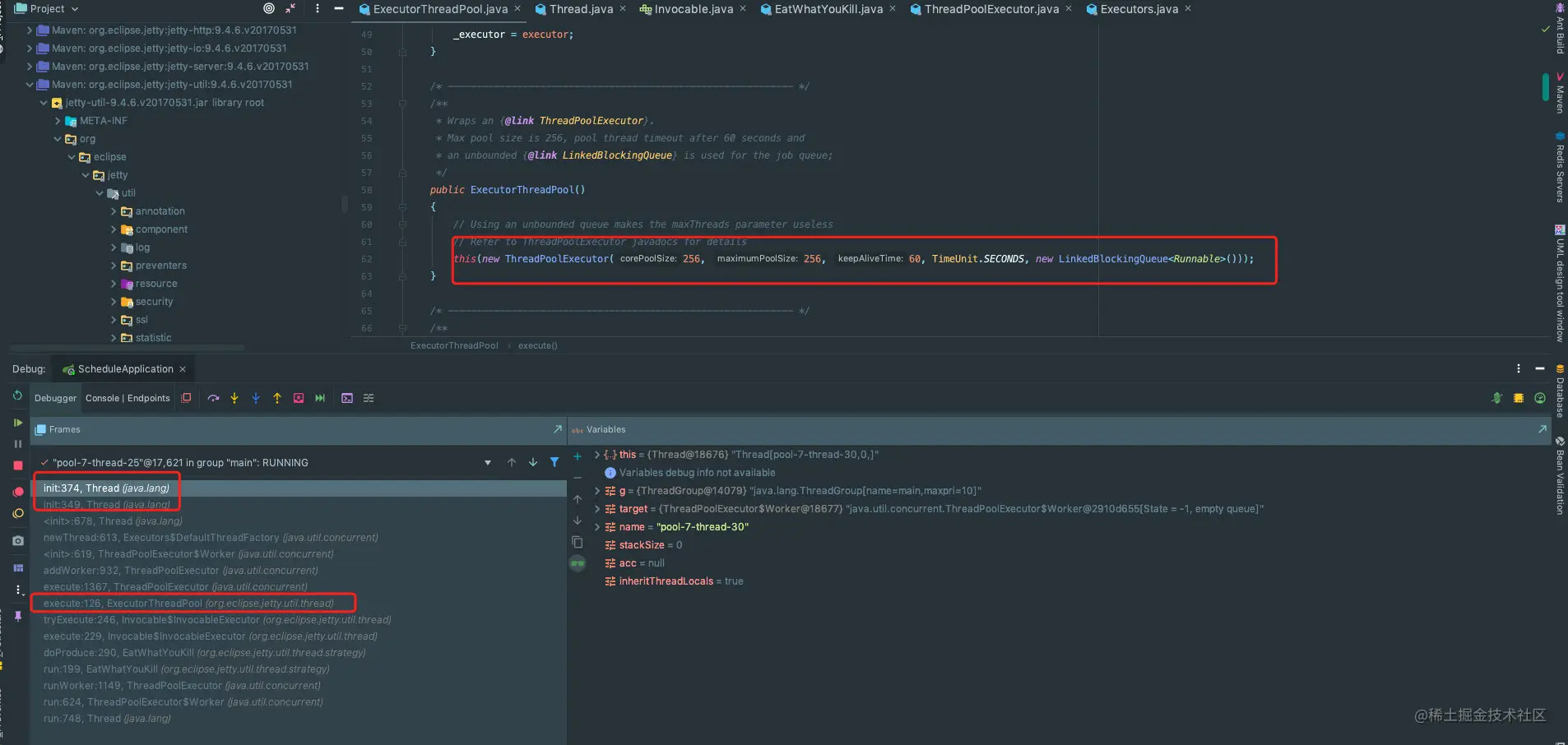
Task: Go to the previous frame with the up arrow
Action: (x=512, y=462)
